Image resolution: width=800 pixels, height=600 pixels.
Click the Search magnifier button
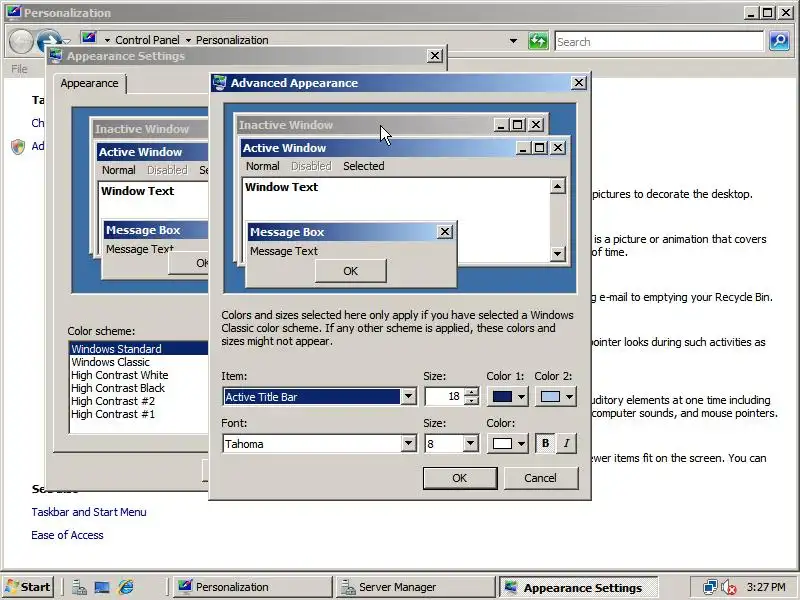[779, 41]
